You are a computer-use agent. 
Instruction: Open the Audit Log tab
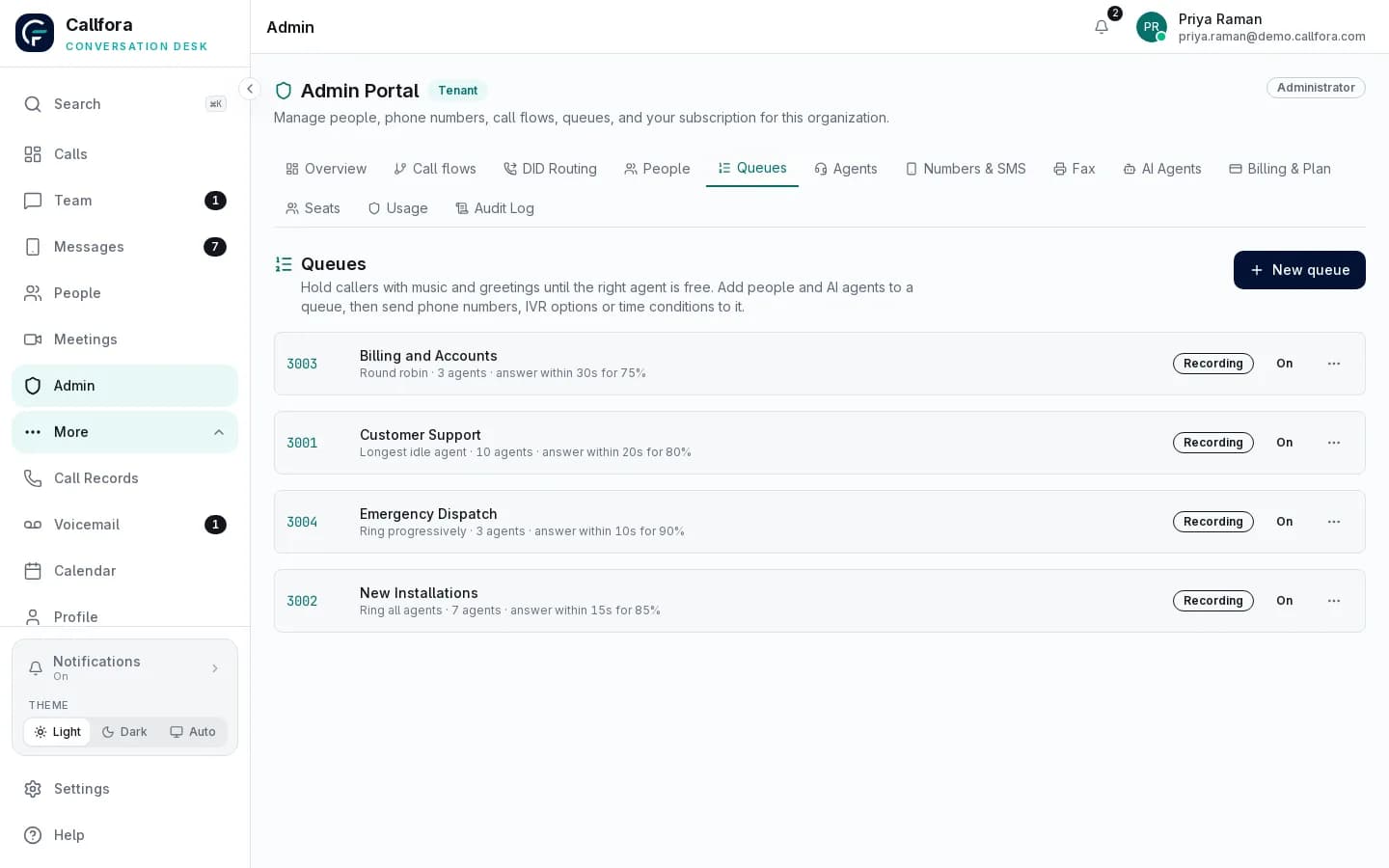pos(495,208)
